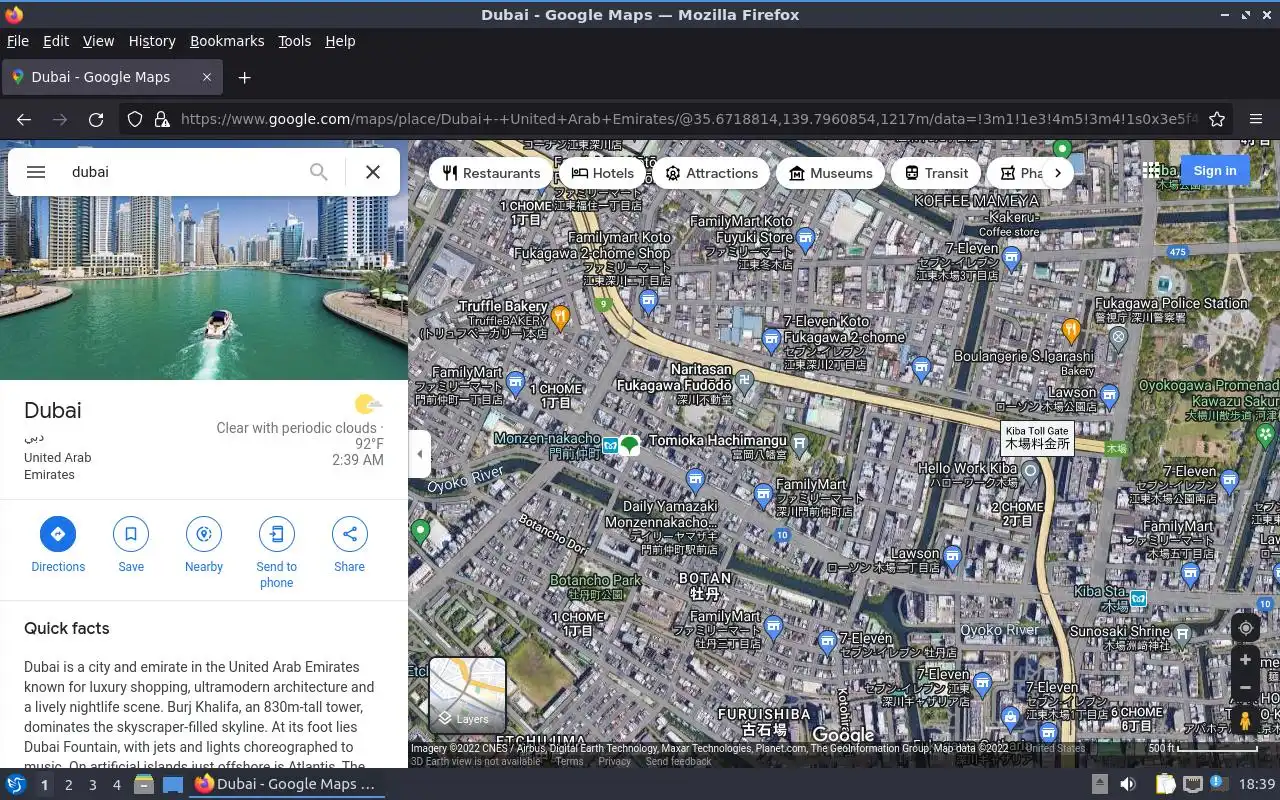Click the Directions icon
The image size is (1280, 800).
point(58,534)
